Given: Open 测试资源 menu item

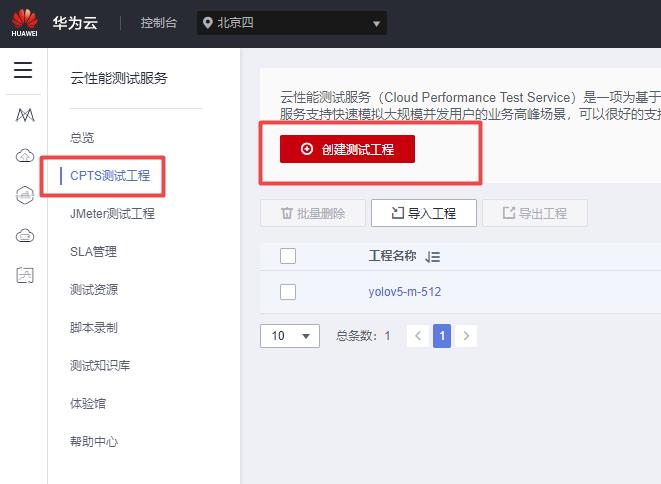Looking at the screenshot, I should point(94,290).
